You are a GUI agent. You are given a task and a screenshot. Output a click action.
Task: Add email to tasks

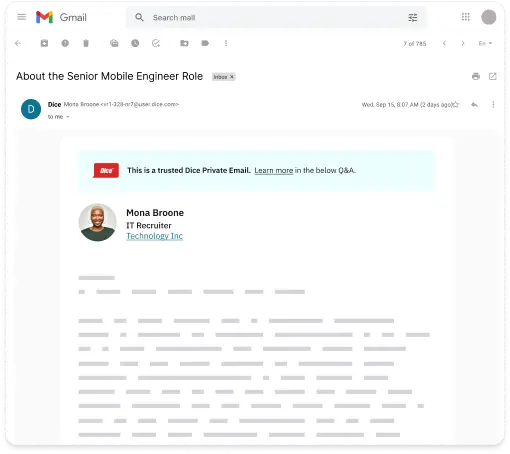[x=156, y=43]
